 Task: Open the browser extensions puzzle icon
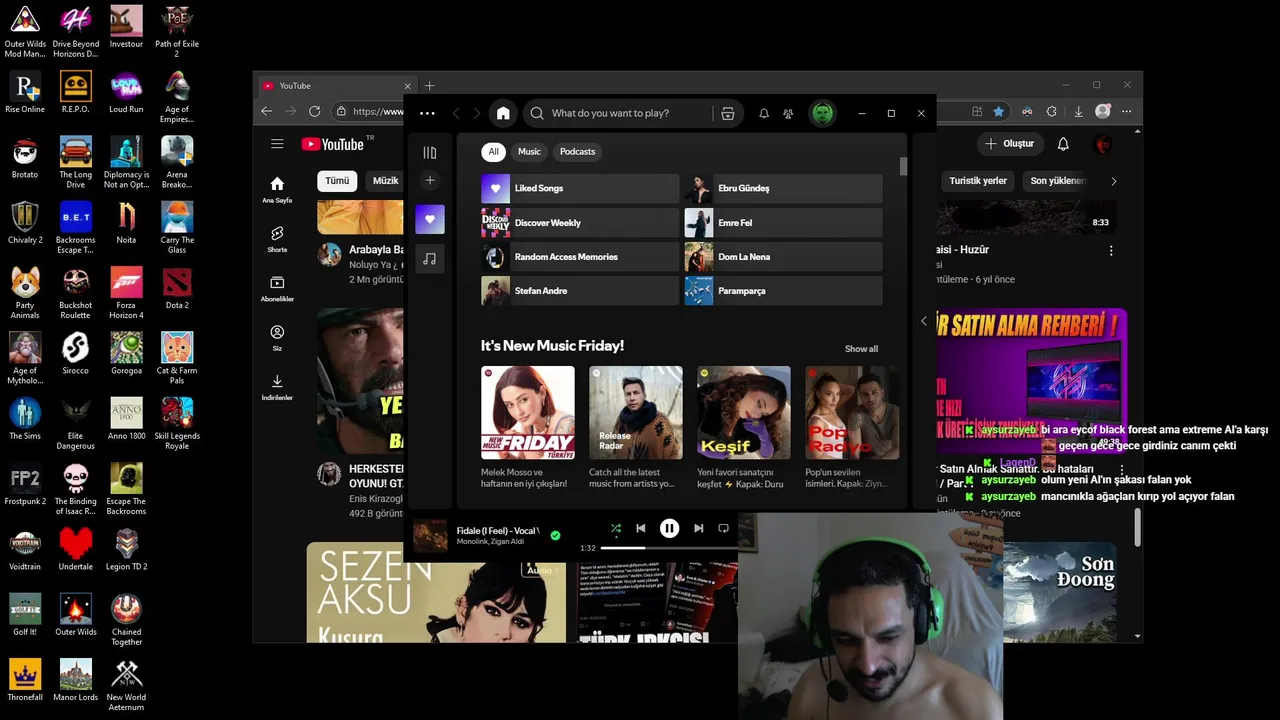click(x=1052, y=112)
